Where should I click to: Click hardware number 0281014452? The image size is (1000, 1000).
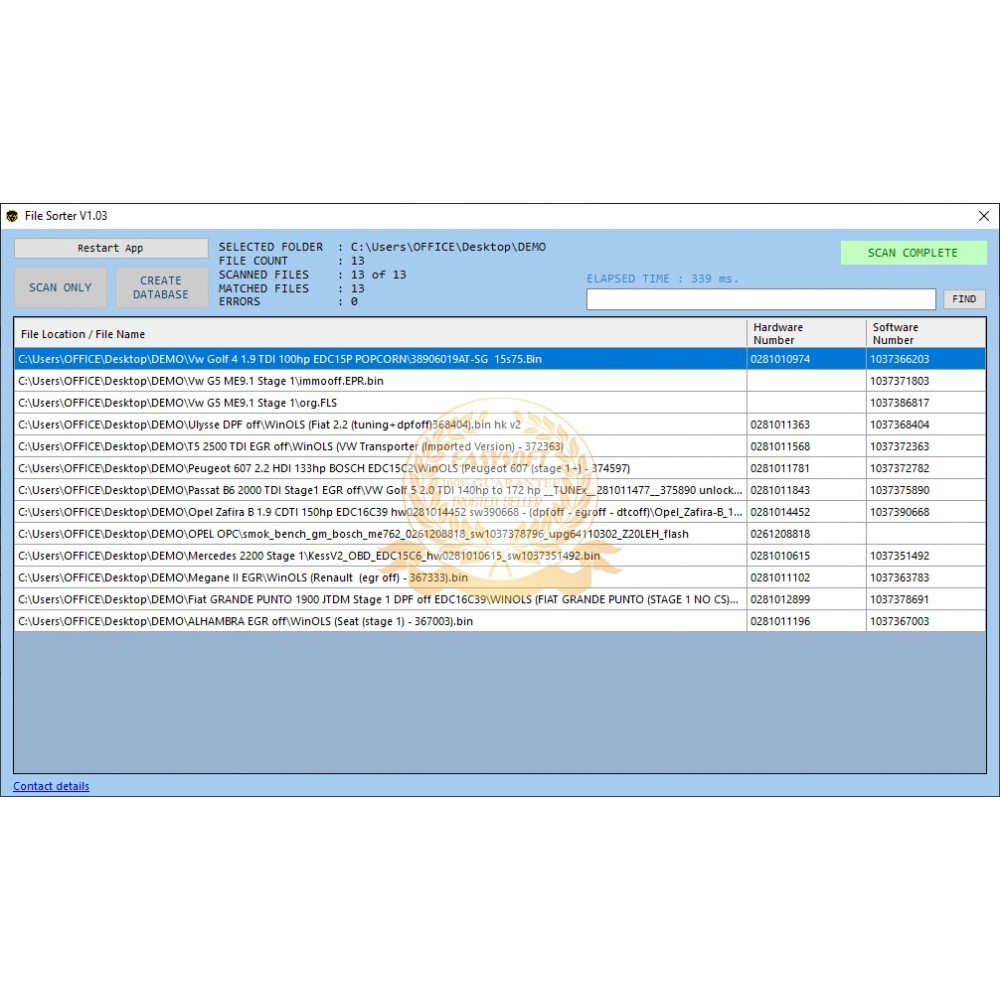(x=780, y=512)
